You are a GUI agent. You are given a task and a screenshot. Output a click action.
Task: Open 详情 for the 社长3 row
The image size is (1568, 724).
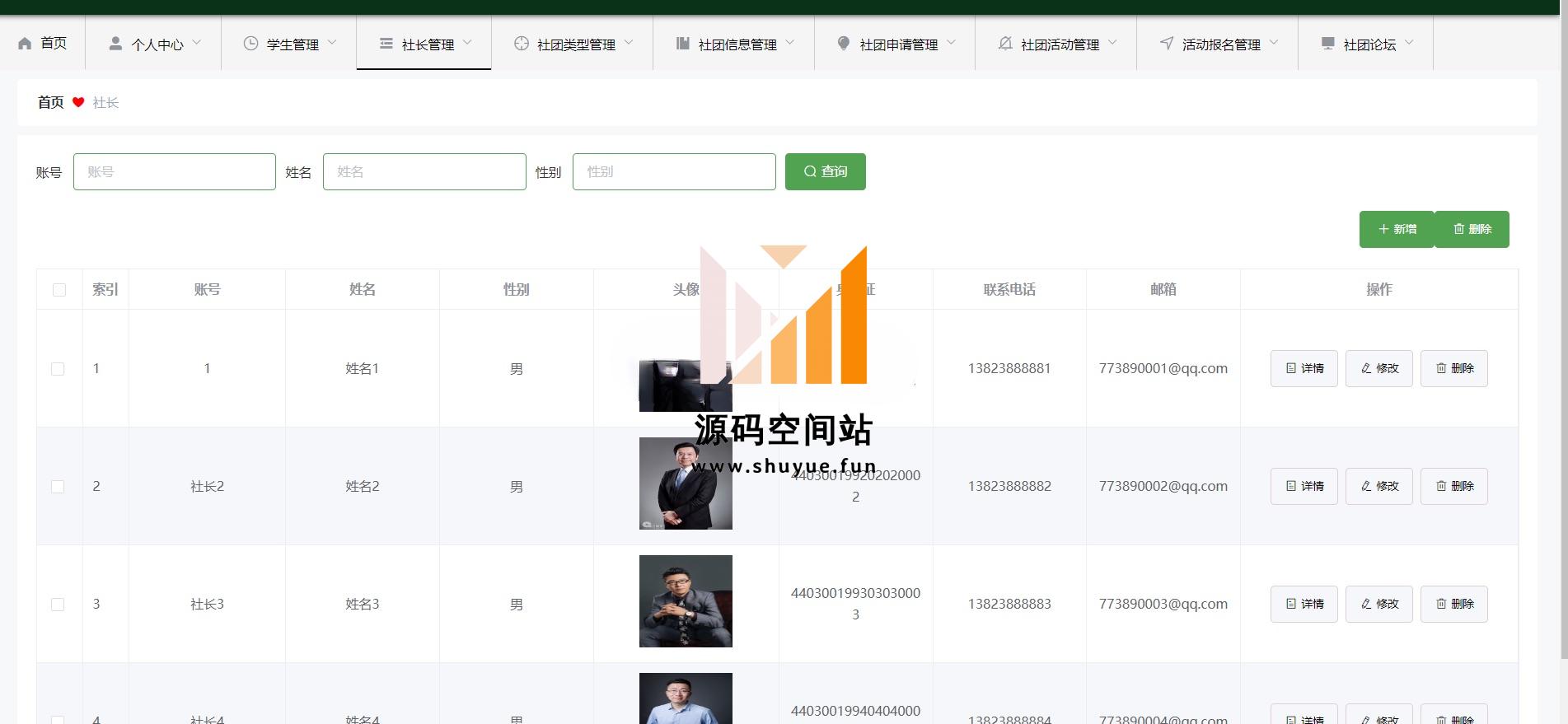(1304, 604)
